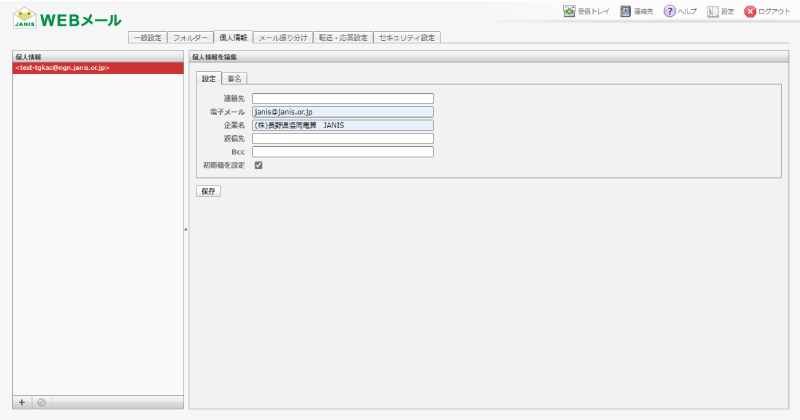The image size is (800, 420).
Task: Select the 個人情報 tab
Action: (x=233, y=37)
